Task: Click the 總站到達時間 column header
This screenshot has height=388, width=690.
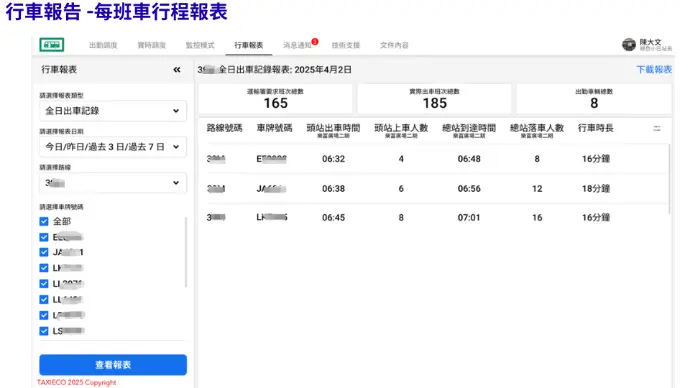Action: 469,128
